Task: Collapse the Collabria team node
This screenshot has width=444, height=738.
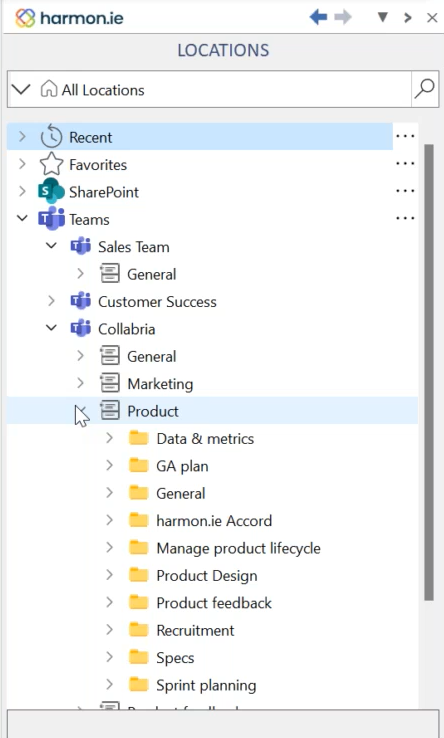Action: 51,328
